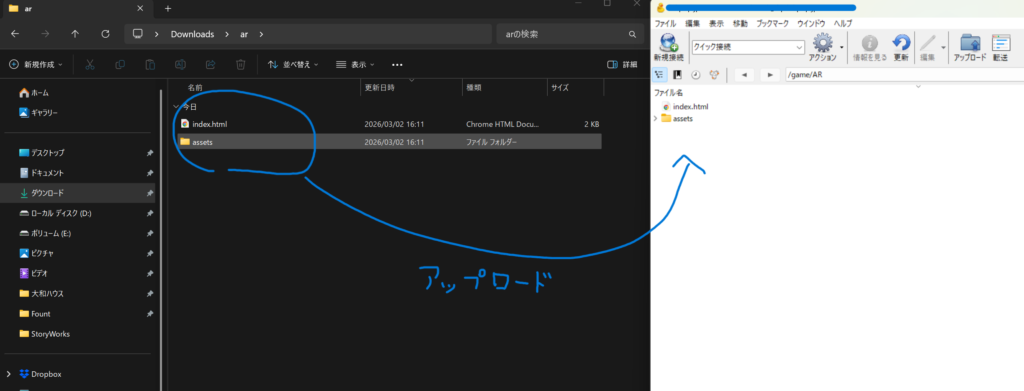
Task: Go forward with Cyberduck's right arrow
Action: 771,75
